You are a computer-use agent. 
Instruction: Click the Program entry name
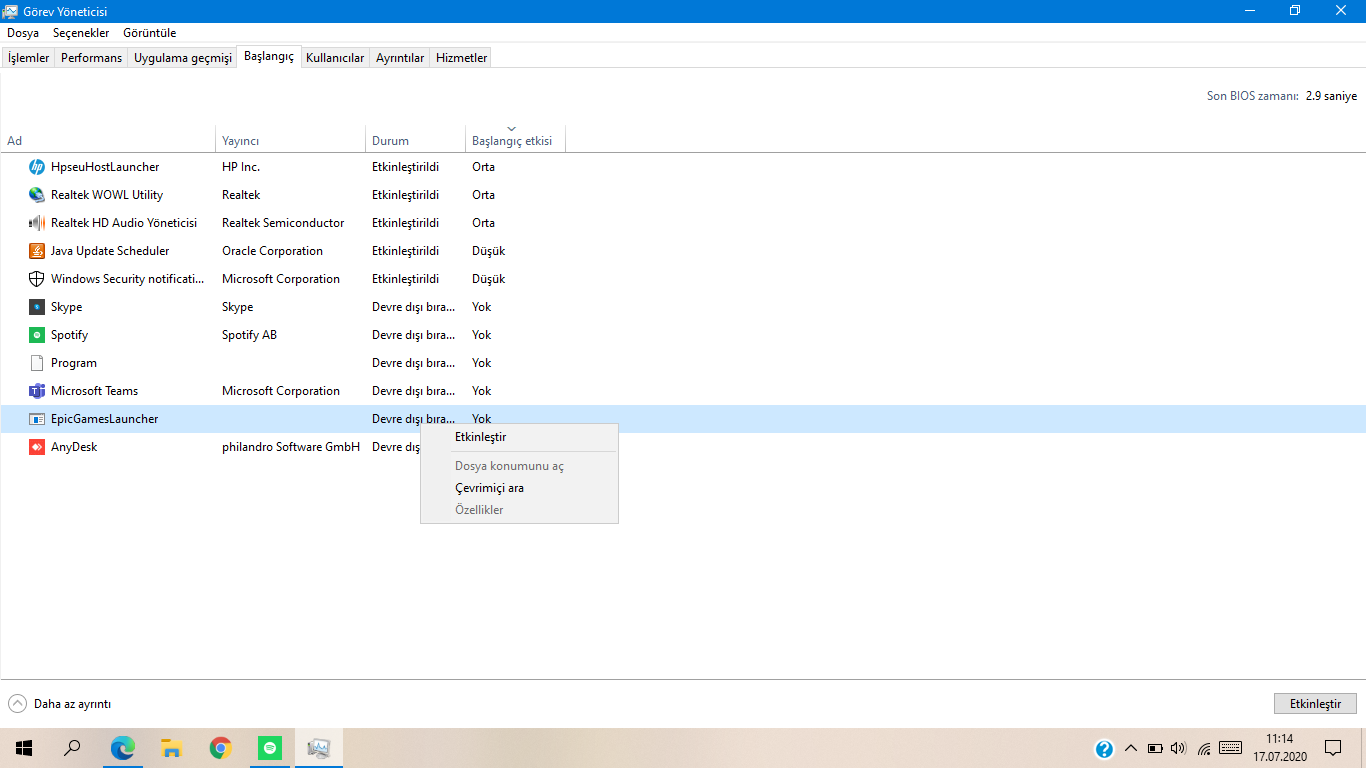(74, 363)
